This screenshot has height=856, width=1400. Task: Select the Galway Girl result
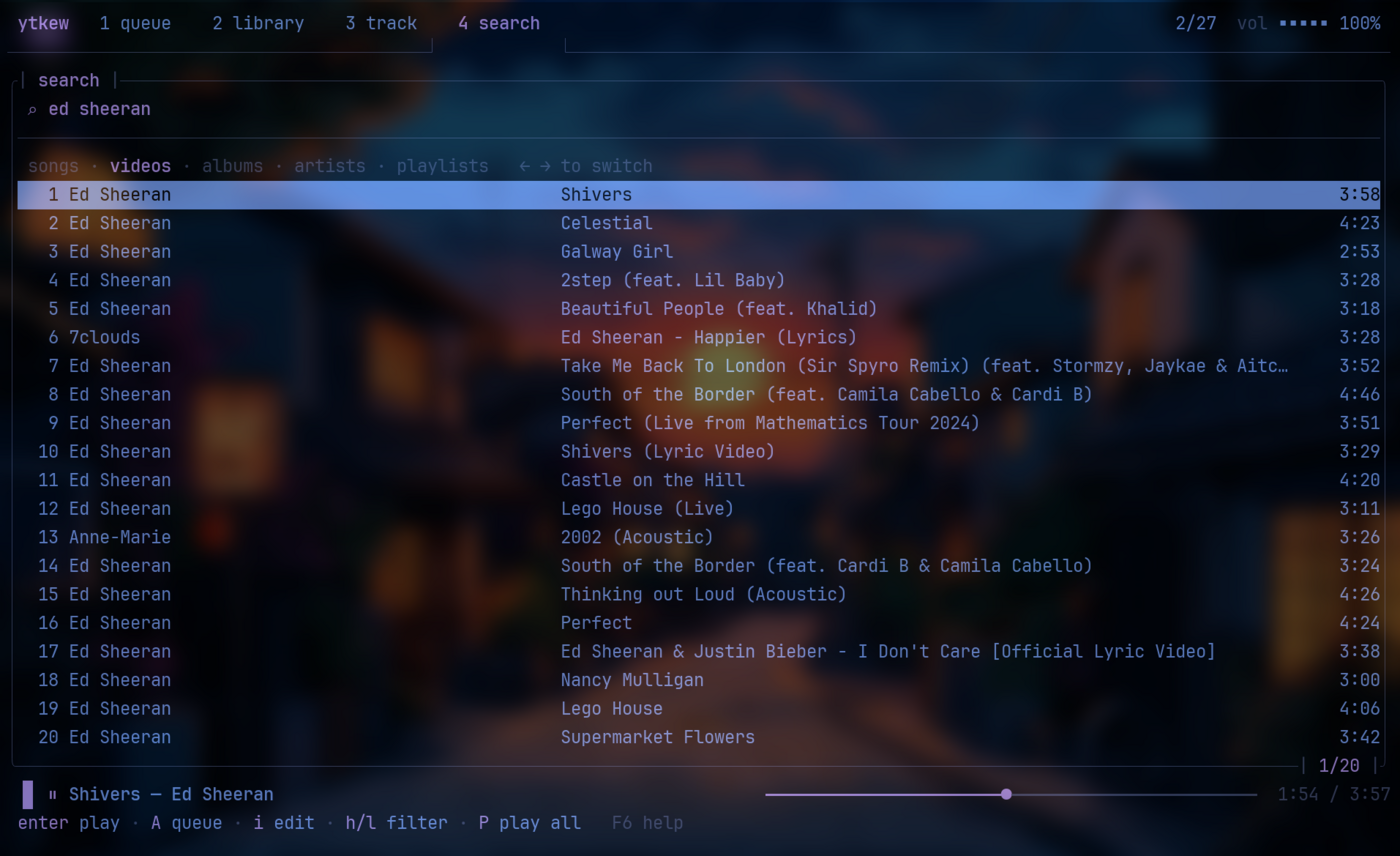(x=698, y=252)
